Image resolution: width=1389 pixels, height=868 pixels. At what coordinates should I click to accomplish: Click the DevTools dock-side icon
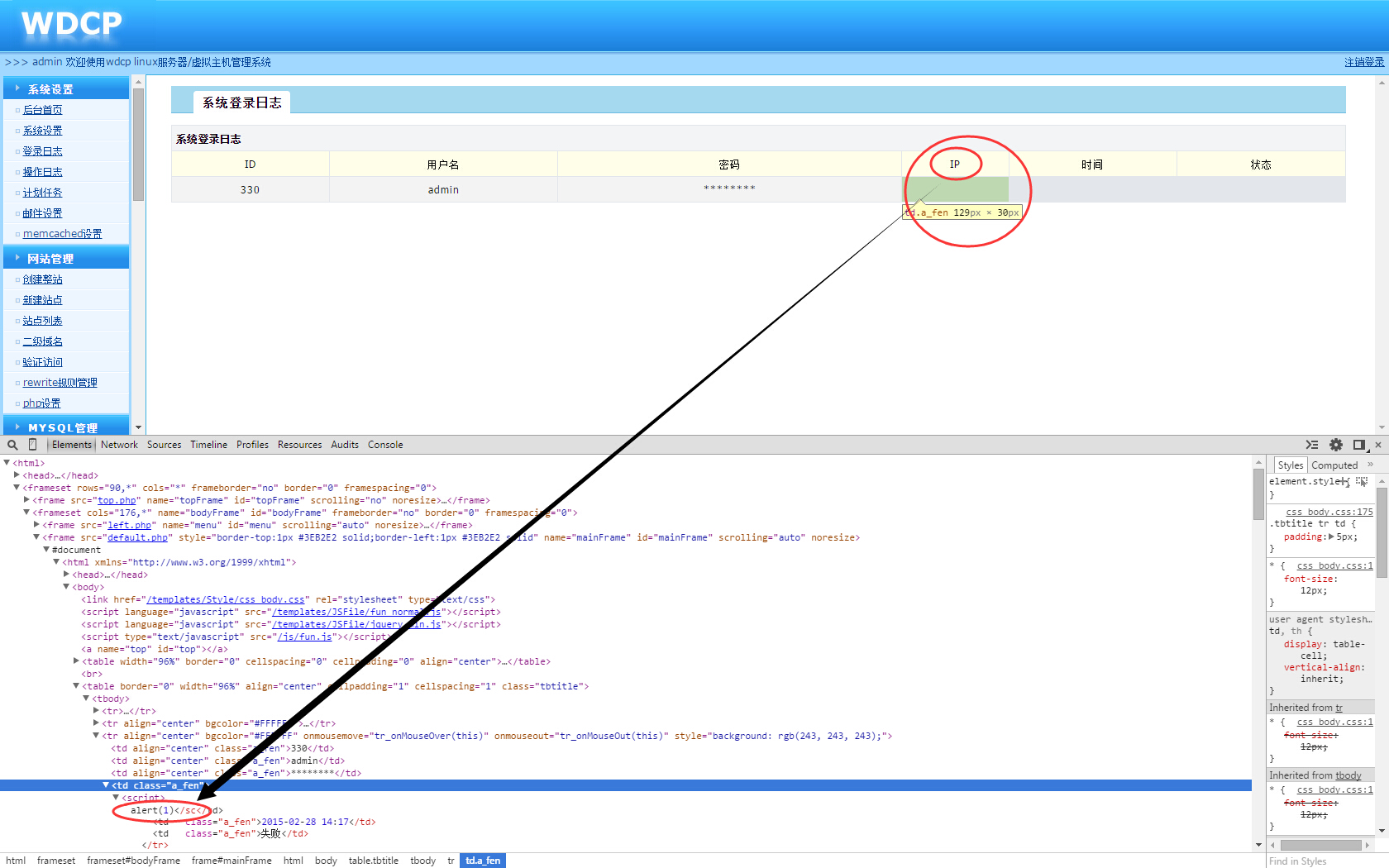coord(1358,445)
